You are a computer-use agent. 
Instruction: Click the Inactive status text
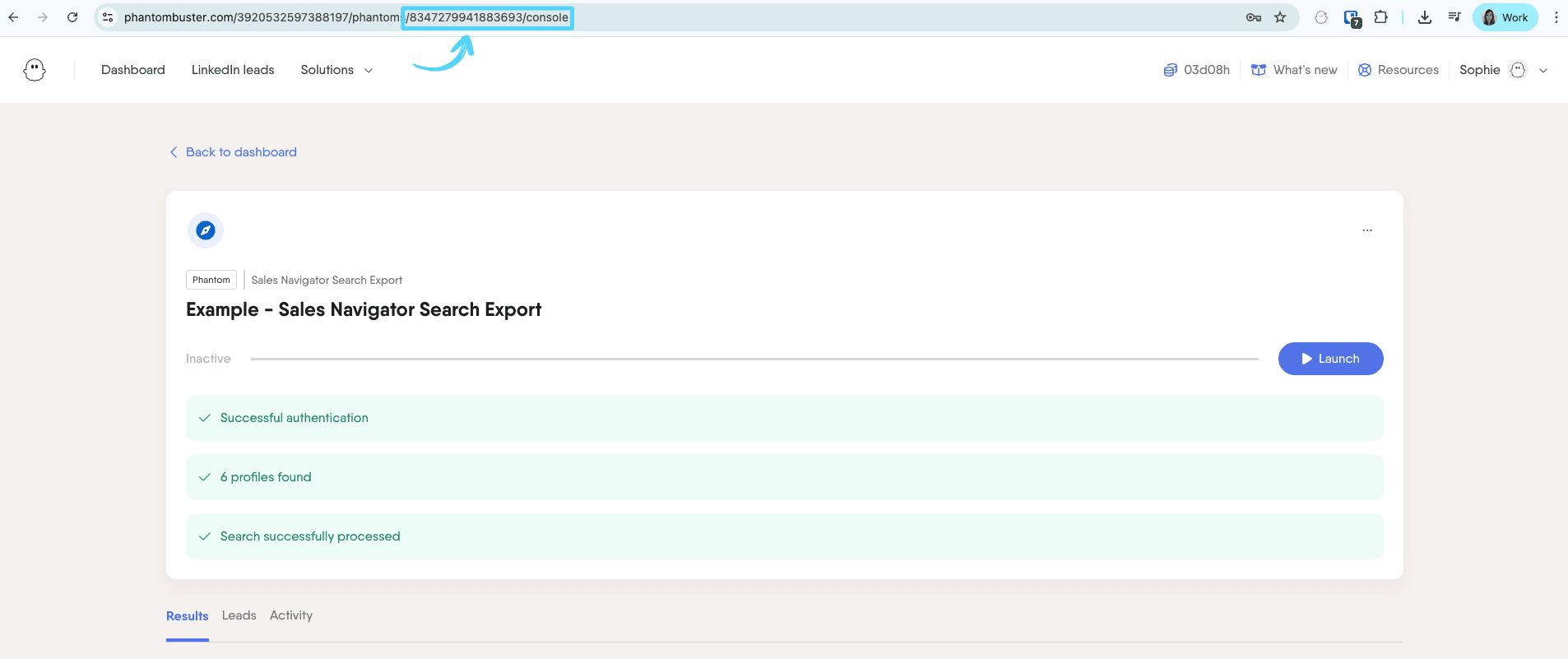pyautogui.click(x=208, y=359)
